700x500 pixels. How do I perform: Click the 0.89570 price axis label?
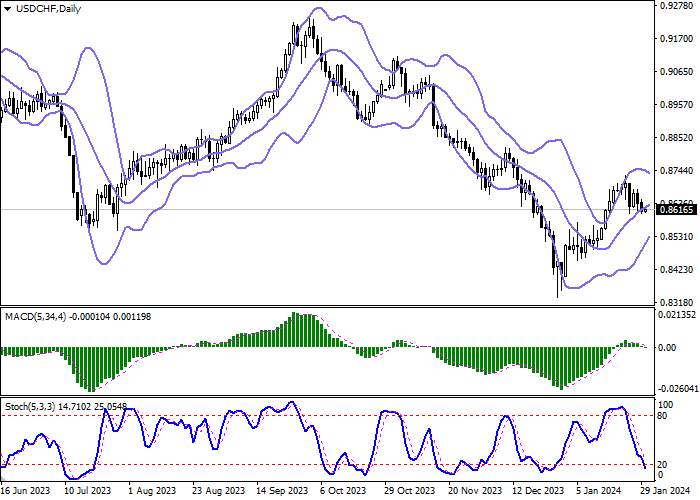tap(678, 104)
